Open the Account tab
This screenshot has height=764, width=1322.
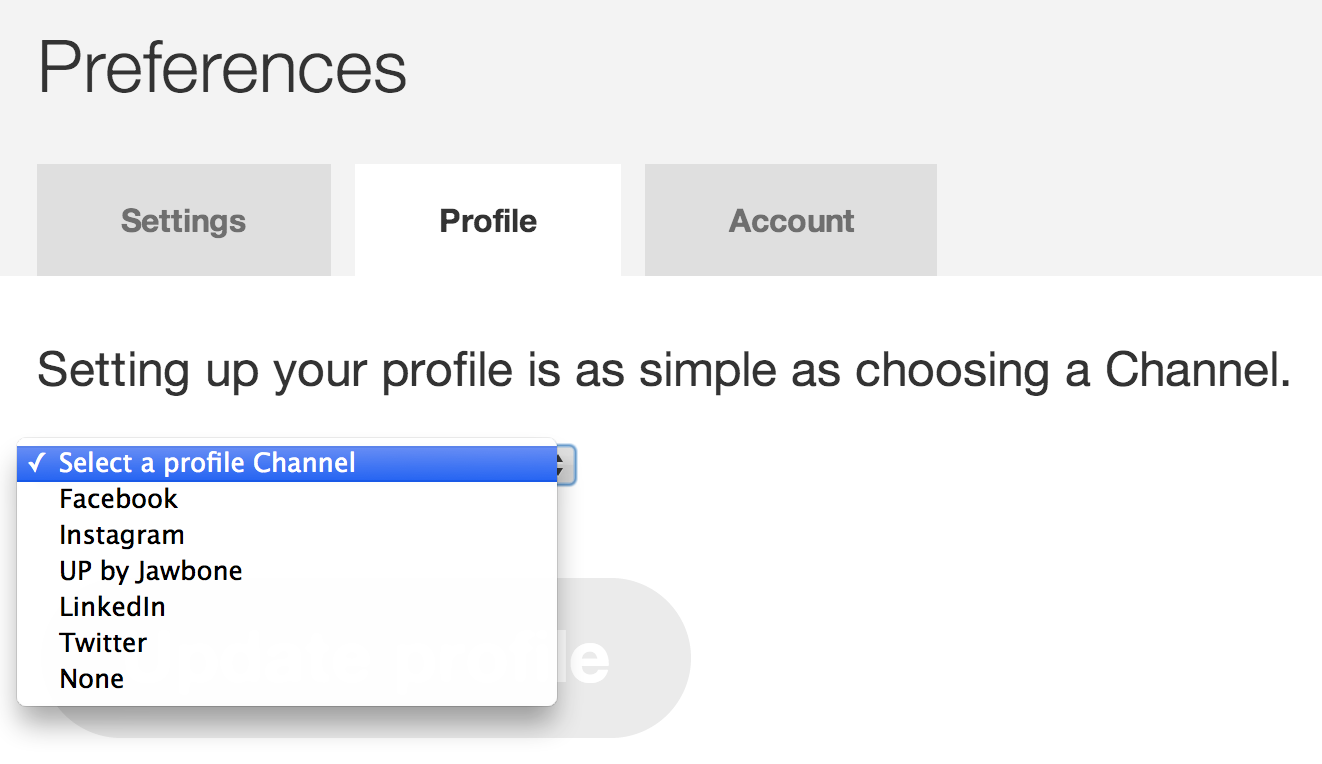point(791,220)
